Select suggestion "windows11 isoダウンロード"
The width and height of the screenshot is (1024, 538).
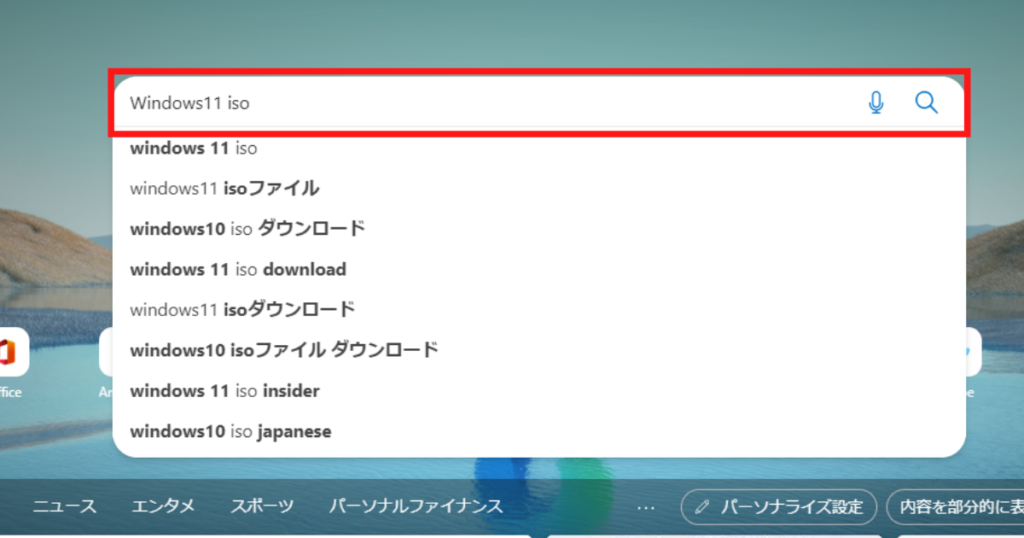[x=539, y=309]
